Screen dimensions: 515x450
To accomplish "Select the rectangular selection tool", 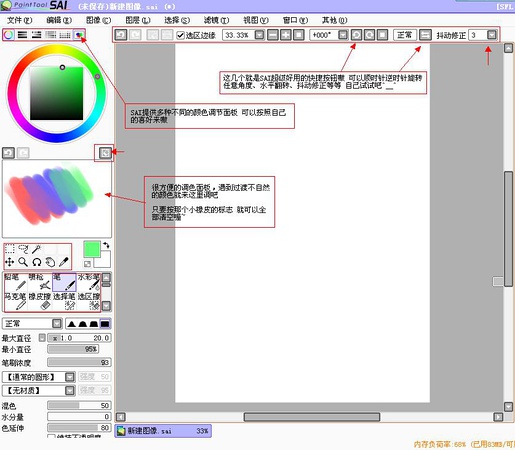I will [x=10, y=249].
